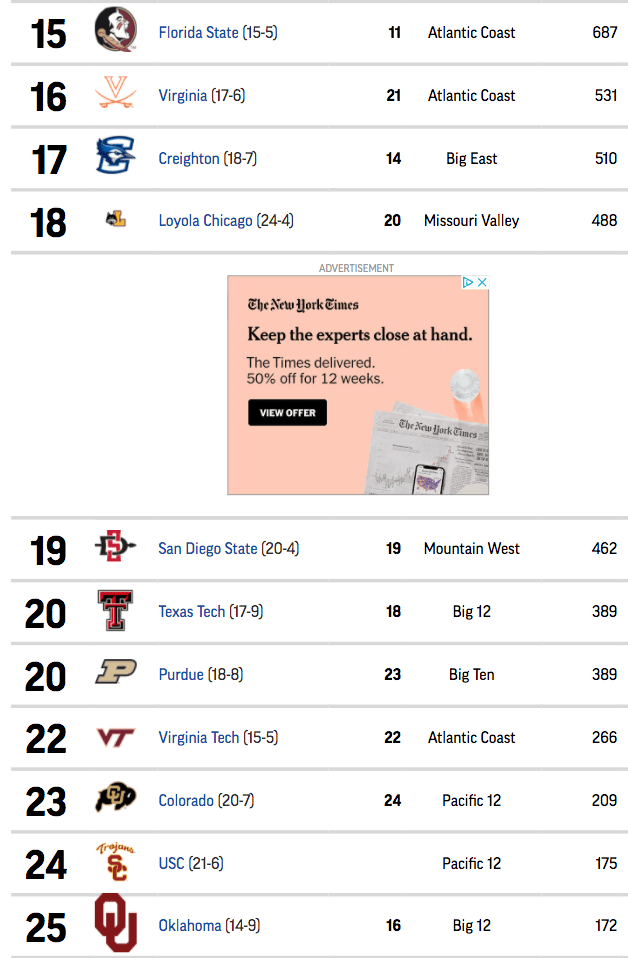This screenshot has height=958, width=628.
Task: Open the Loyola Chicago team link
Action: click(205, 221)
